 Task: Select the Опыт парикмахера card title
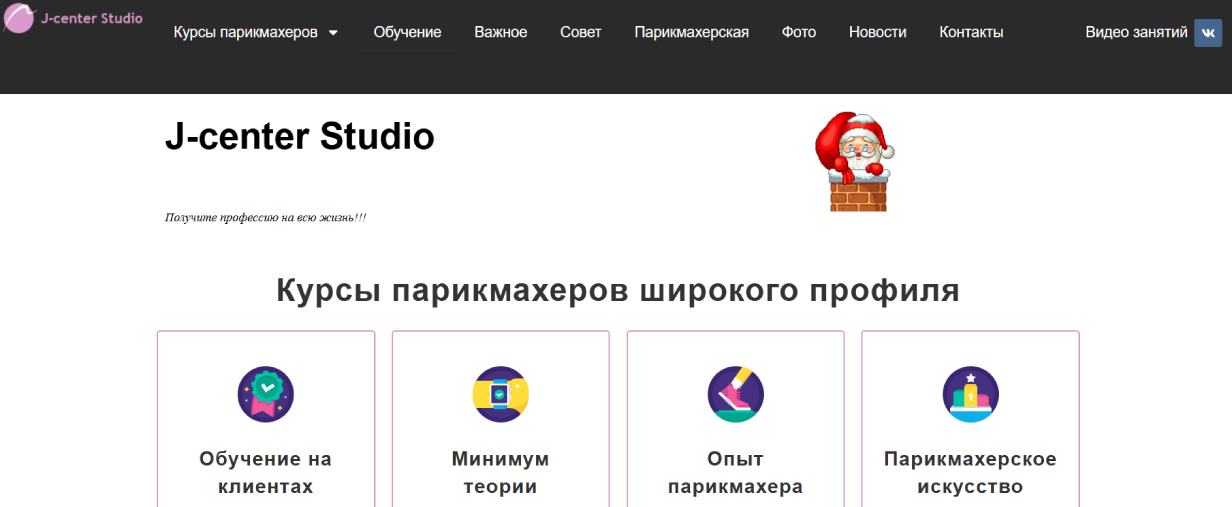735,473
